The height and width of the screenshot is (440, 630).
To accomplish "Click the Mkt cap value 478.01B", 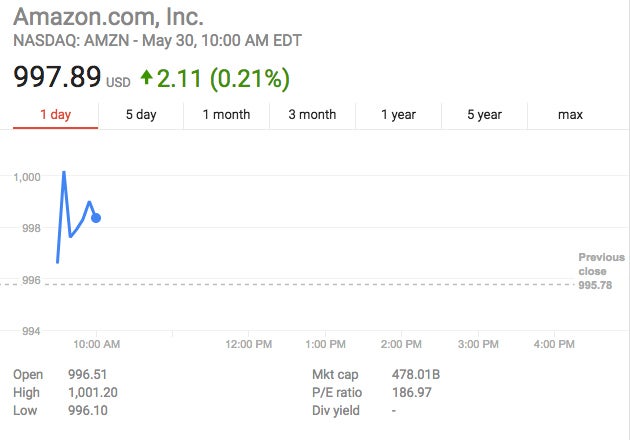I will coord(416,375).
